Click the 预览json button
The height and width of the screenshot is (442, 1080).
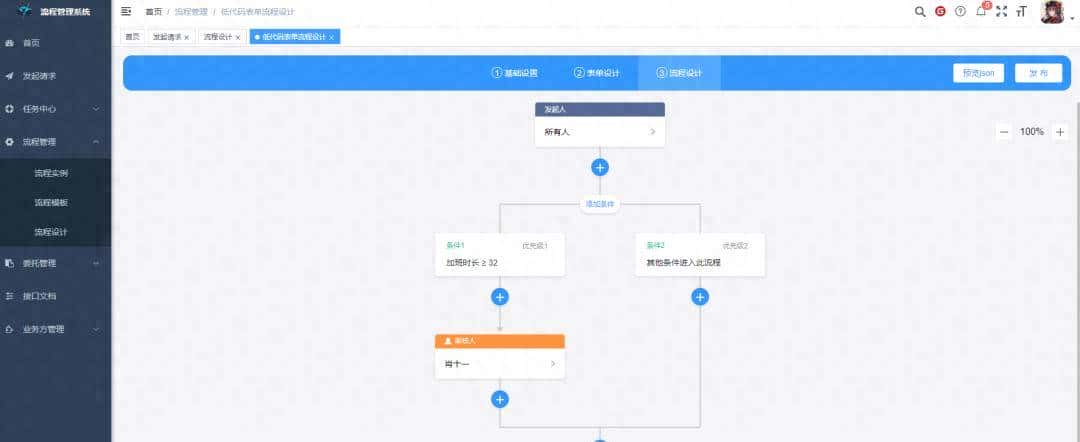(977, 73)
